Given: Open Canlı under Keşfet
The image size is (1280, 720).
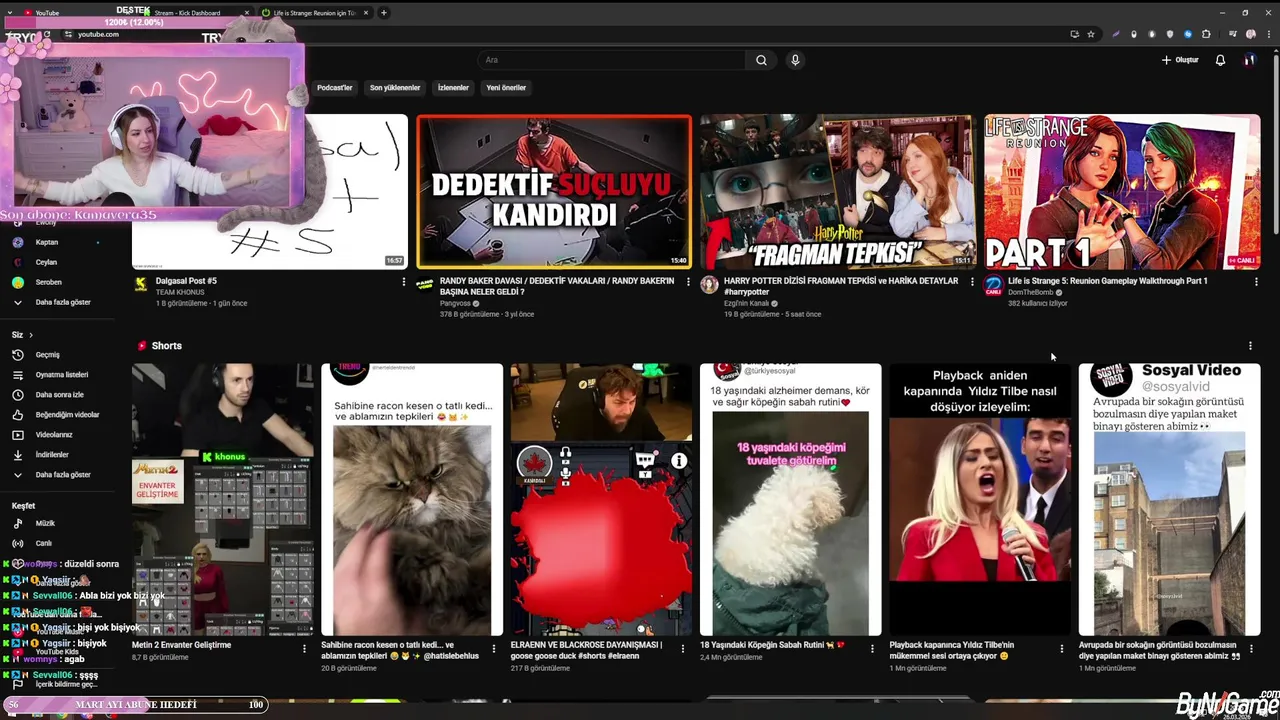Looking at the screenshot, I should click(x=44, y=543).
